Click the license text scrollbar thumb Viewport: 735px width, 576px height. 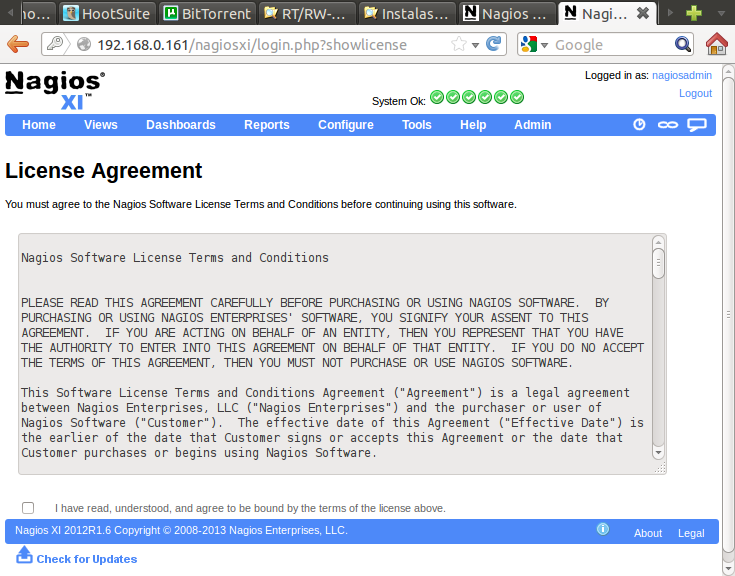point(658,264)
